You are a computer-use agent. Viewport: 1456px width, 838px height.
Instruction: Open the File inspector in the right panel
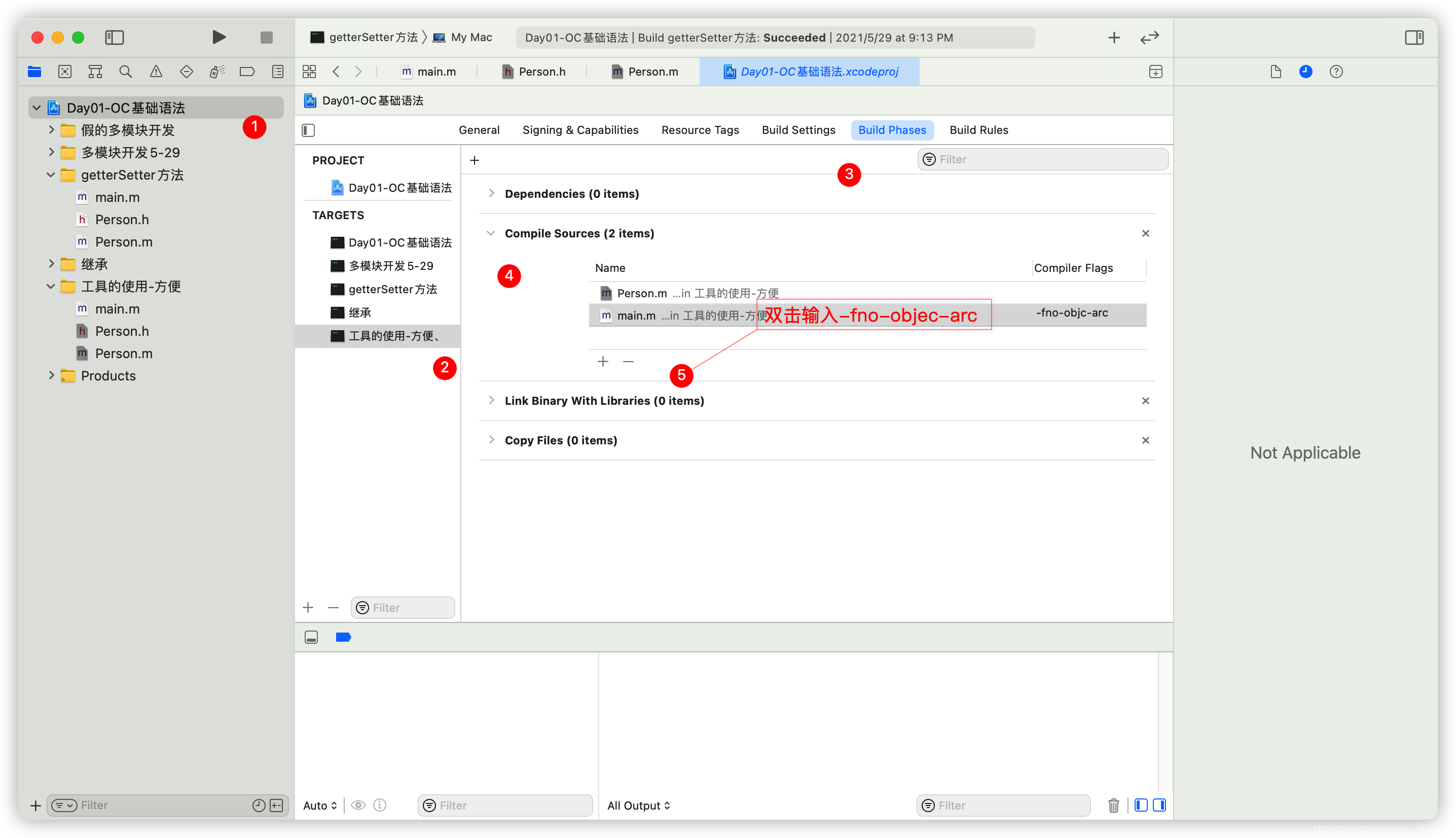click(x=1276, y=72)
